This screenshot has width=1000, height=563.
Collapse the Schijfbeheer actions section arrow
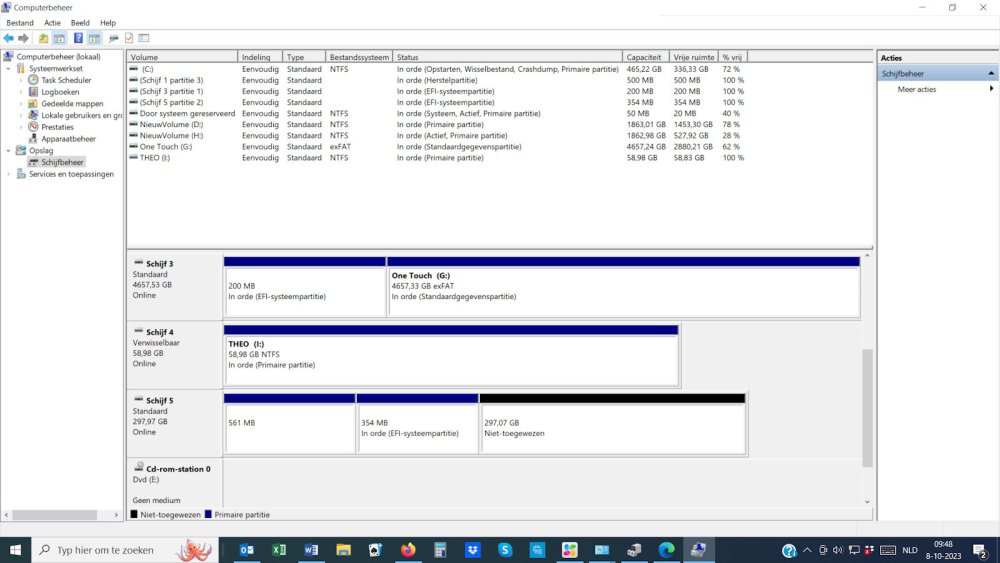991,73
